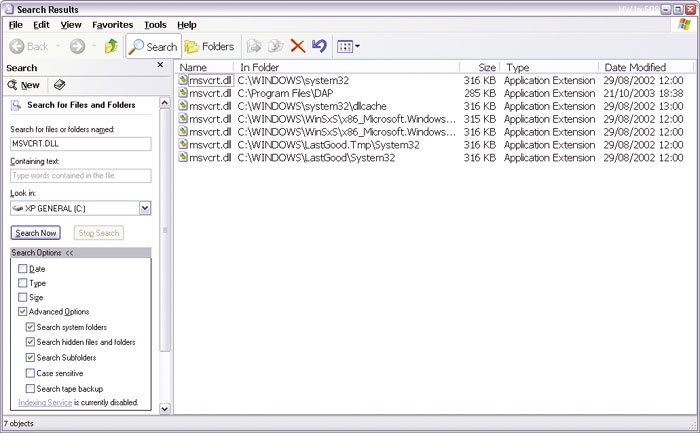
Task: Show the Folders pane
Action: [x=209, y=46]
